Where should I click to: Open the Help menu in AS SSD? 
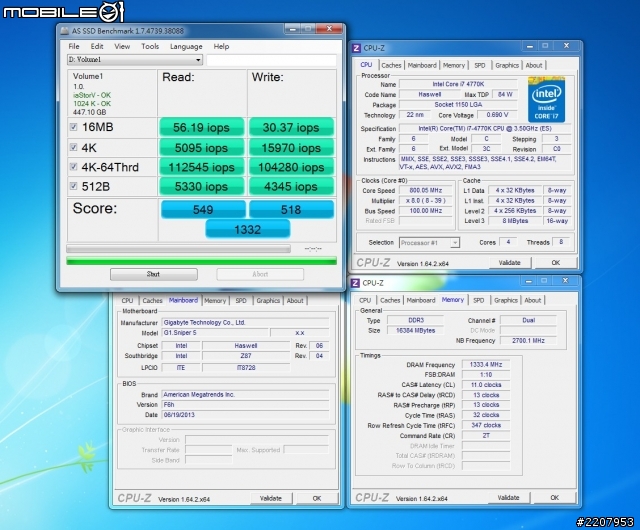[x=221, y=46]
